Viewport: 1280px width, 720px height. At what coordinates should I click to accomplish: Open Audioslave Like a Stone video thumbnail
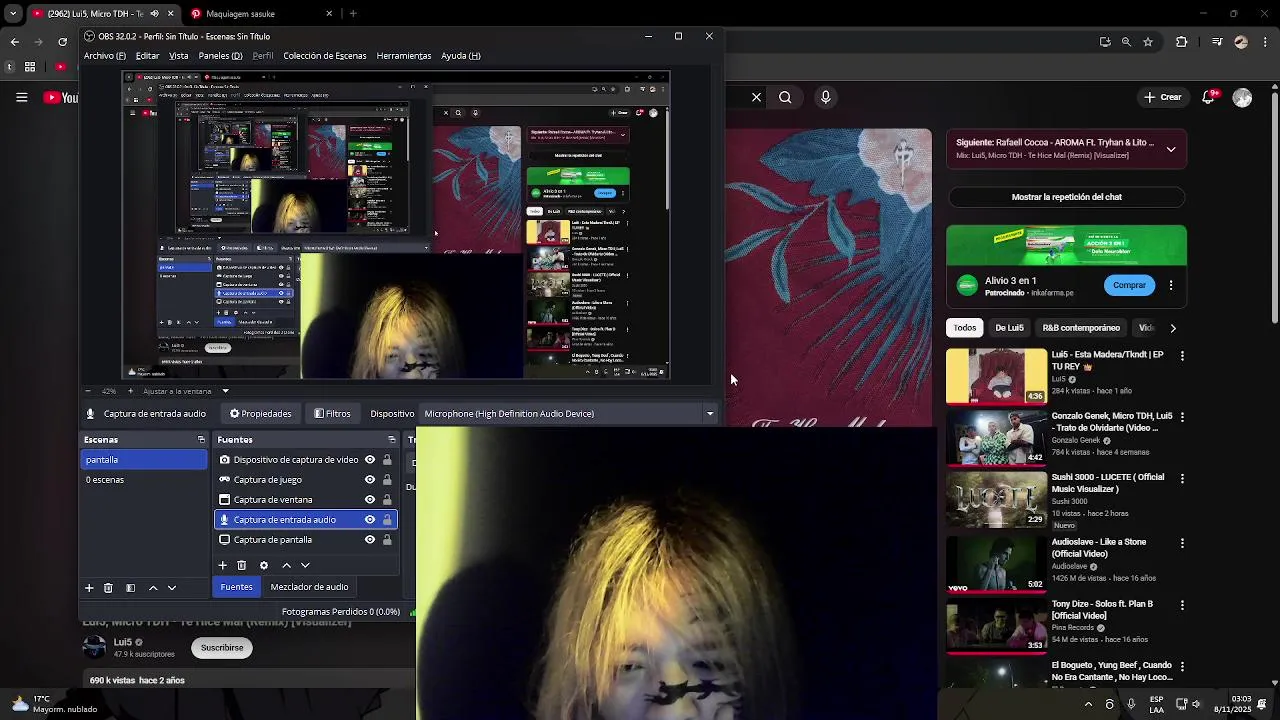[x=996, y=563]
